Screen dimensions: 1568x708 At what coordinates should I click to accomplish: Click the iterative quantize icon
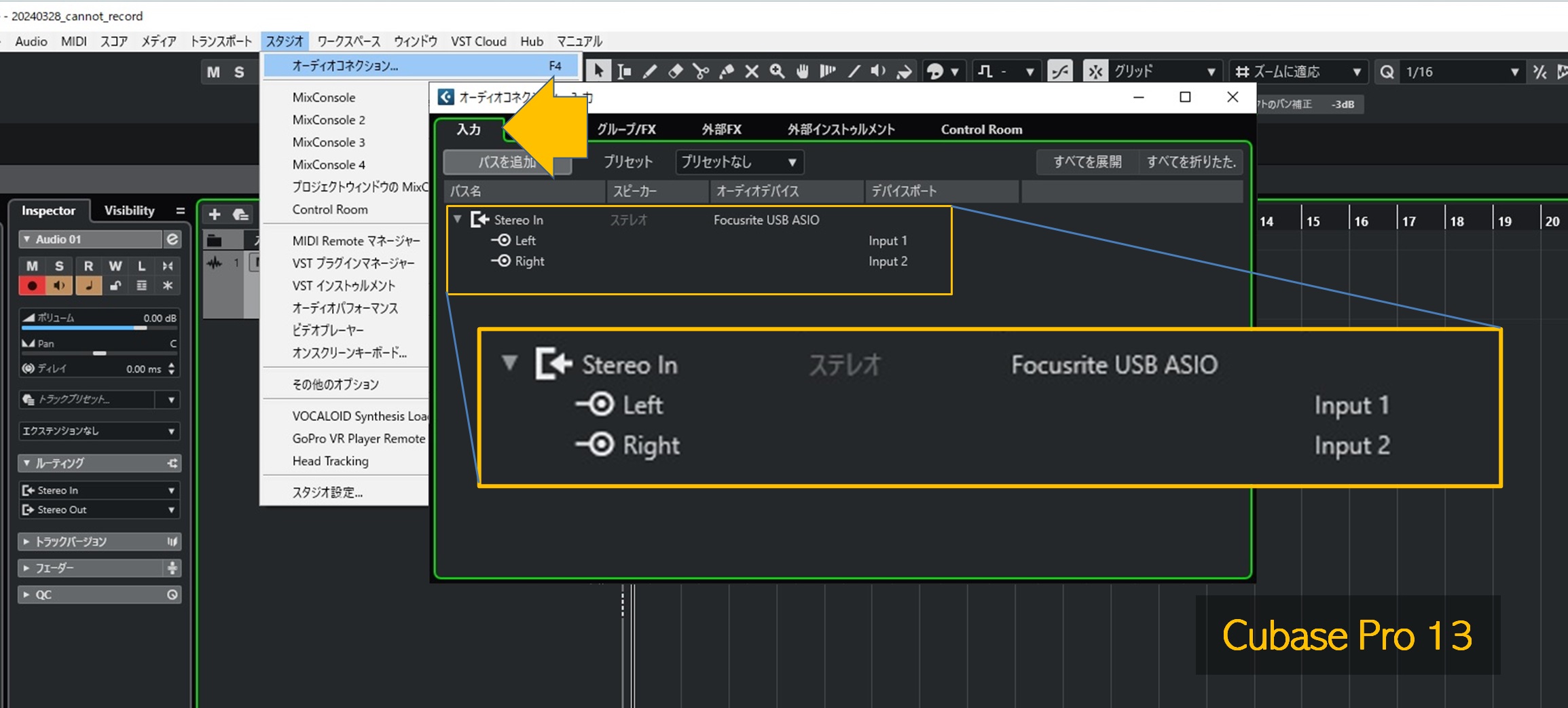(1539, 71)
